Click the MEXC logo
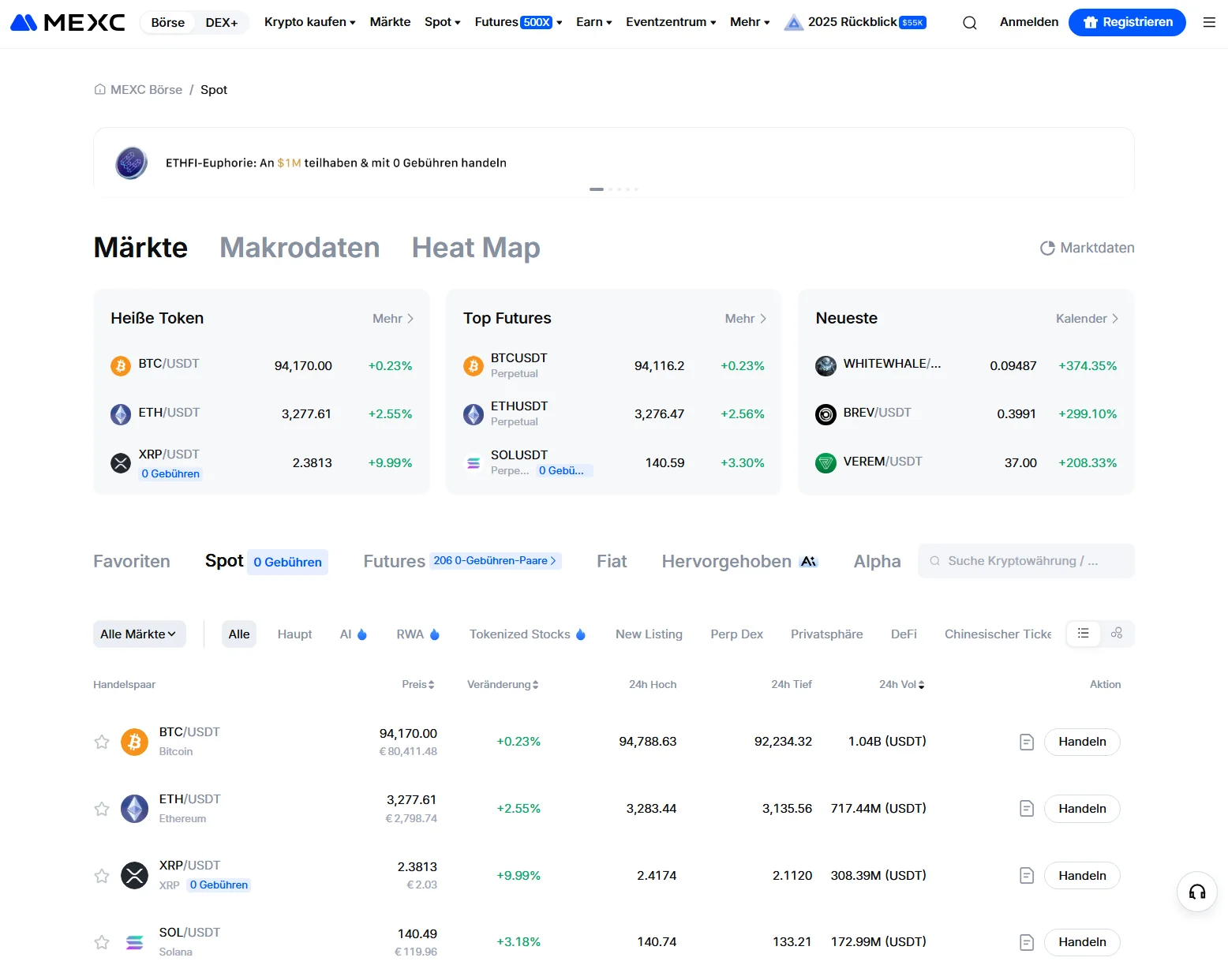Viewport: 1228px width, 980px height. 68,22
